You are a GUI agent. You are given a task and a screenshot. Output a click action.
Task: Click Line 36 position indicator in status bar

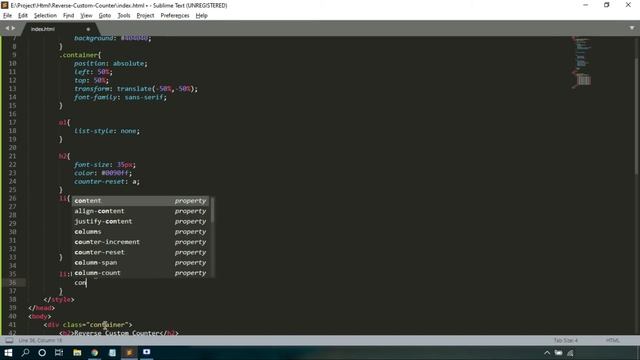(40, 340)
